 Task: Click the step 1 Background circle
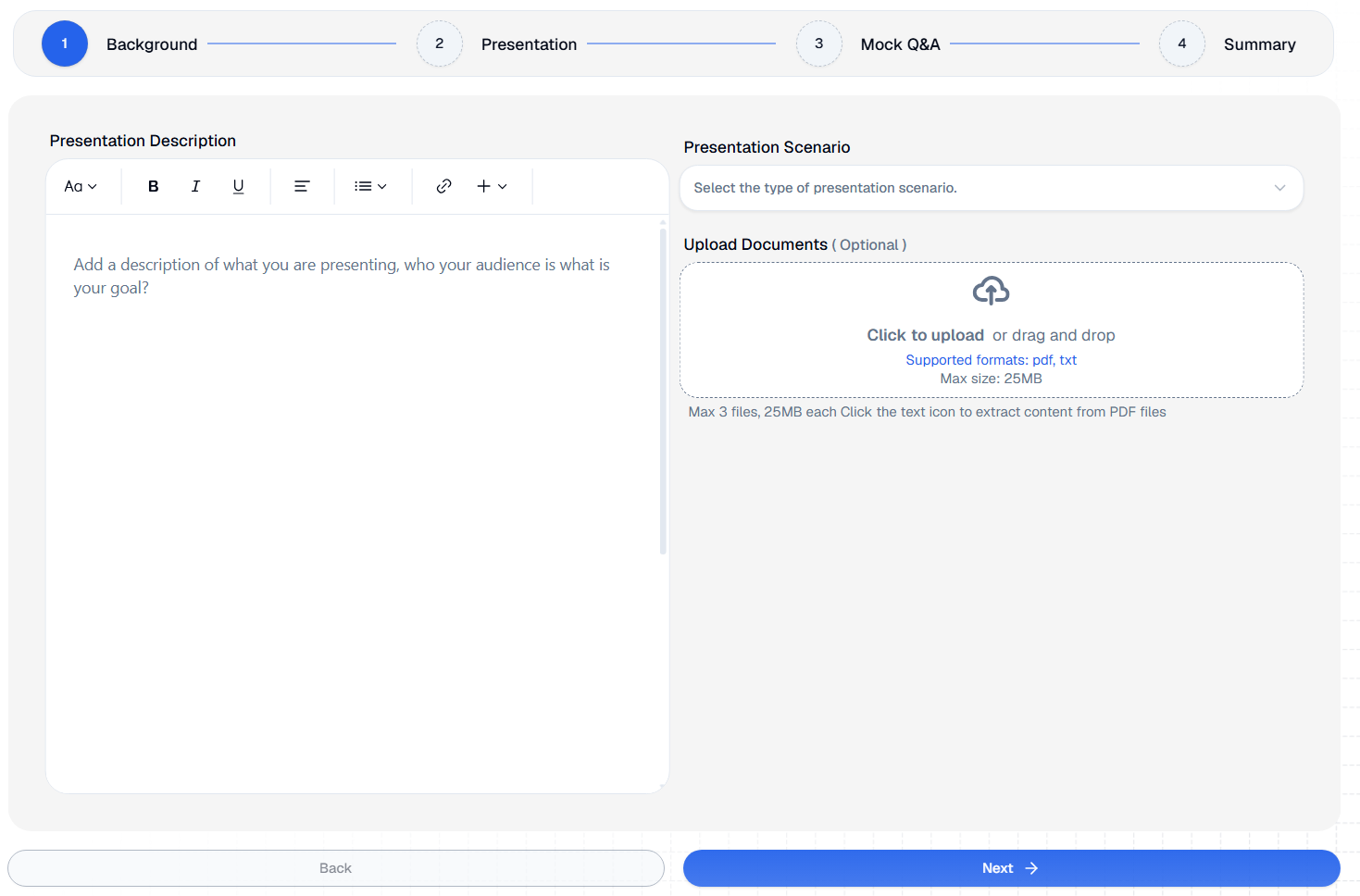coord(65,44)
